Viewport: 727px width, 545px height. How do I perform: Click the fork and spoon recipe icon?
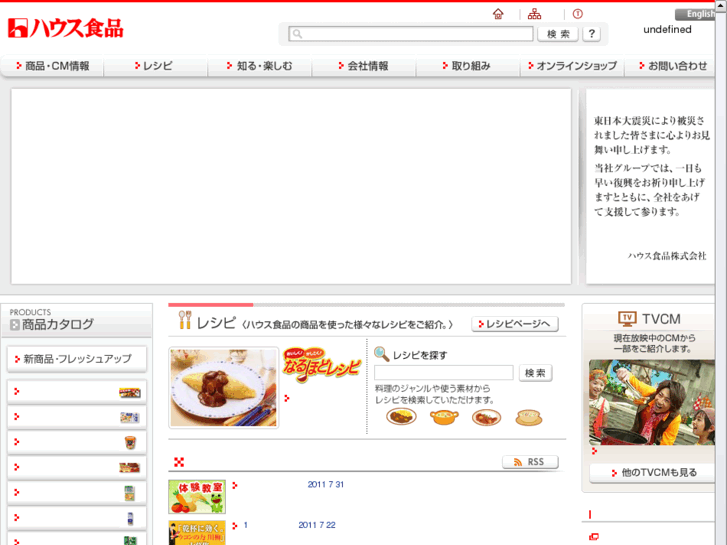185,320
